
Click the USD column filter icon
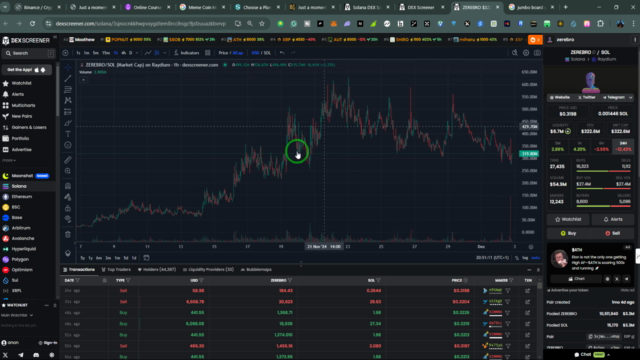tap(201, 280)
